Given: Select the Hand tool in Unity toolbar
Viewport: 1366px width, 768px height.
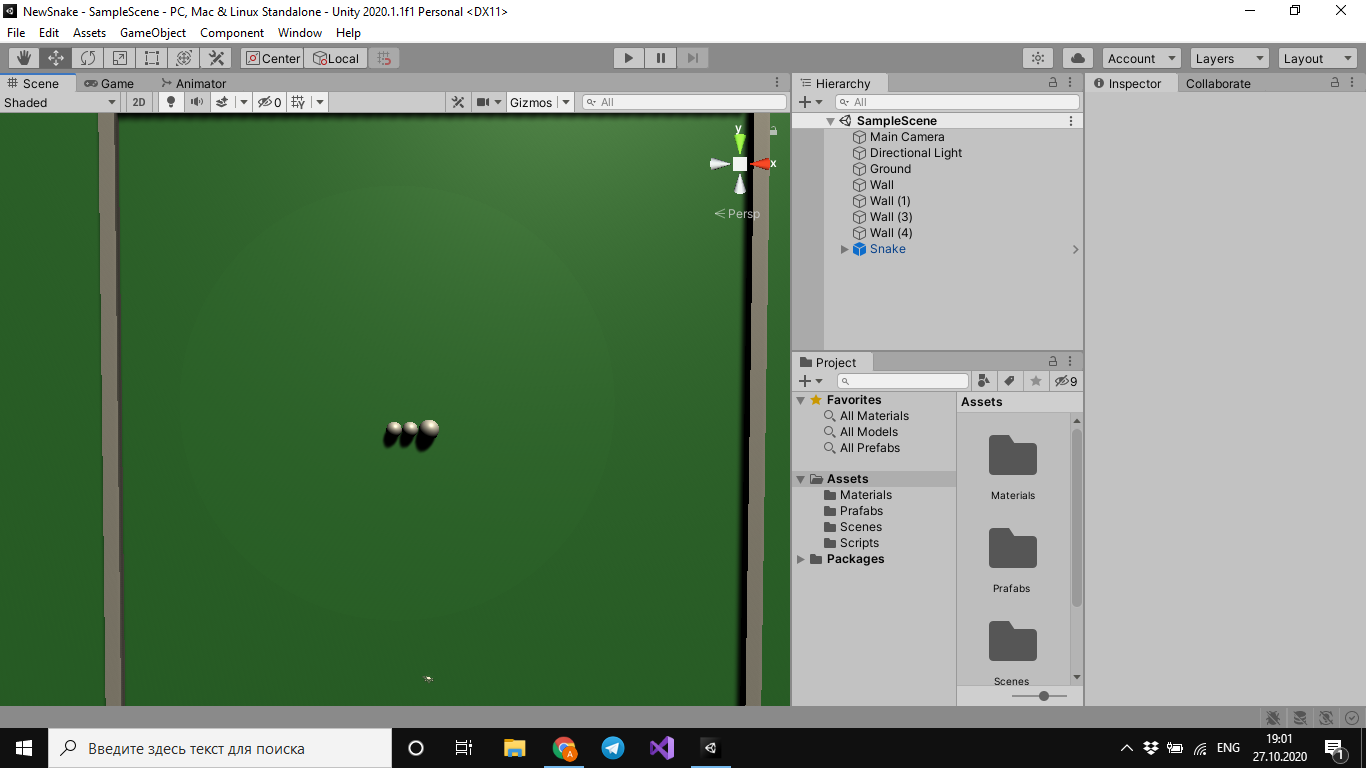Looking at the screenshot, I should pos(24,58).
